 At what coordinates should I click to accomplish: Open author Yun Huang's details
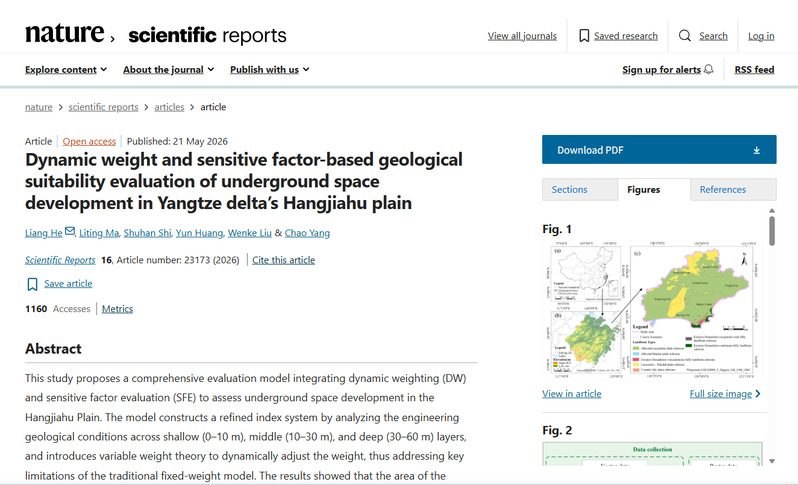200,233
